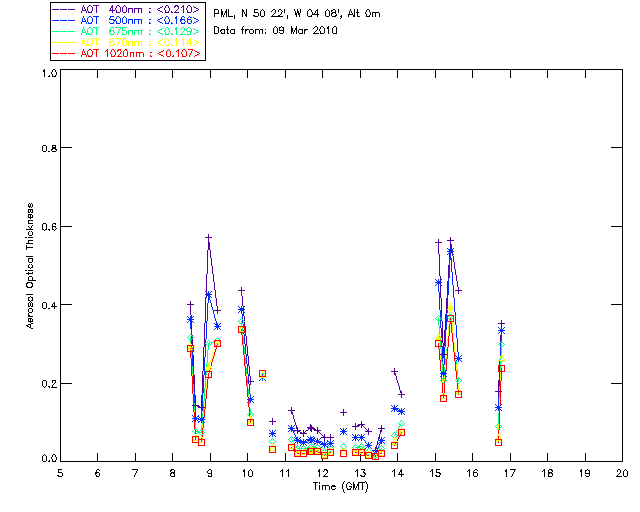Click the 0.8 y-axis tick label

coord(48,148)
